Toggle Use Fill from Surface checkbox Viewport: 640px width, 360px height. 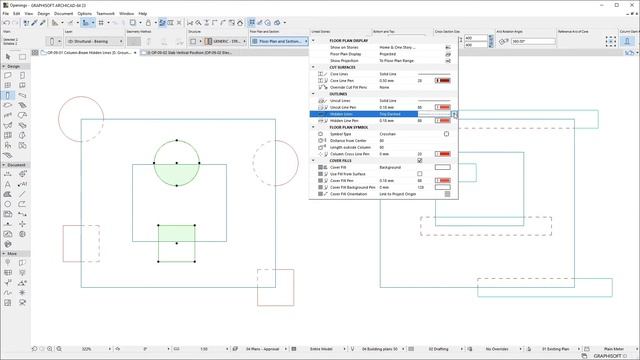(420, 174)
